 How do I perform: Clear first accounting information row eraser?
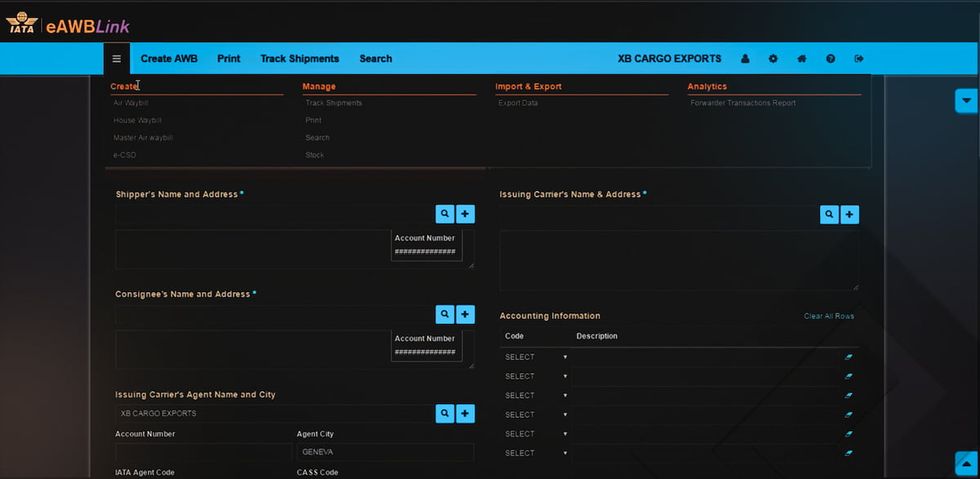coord(848,357)
